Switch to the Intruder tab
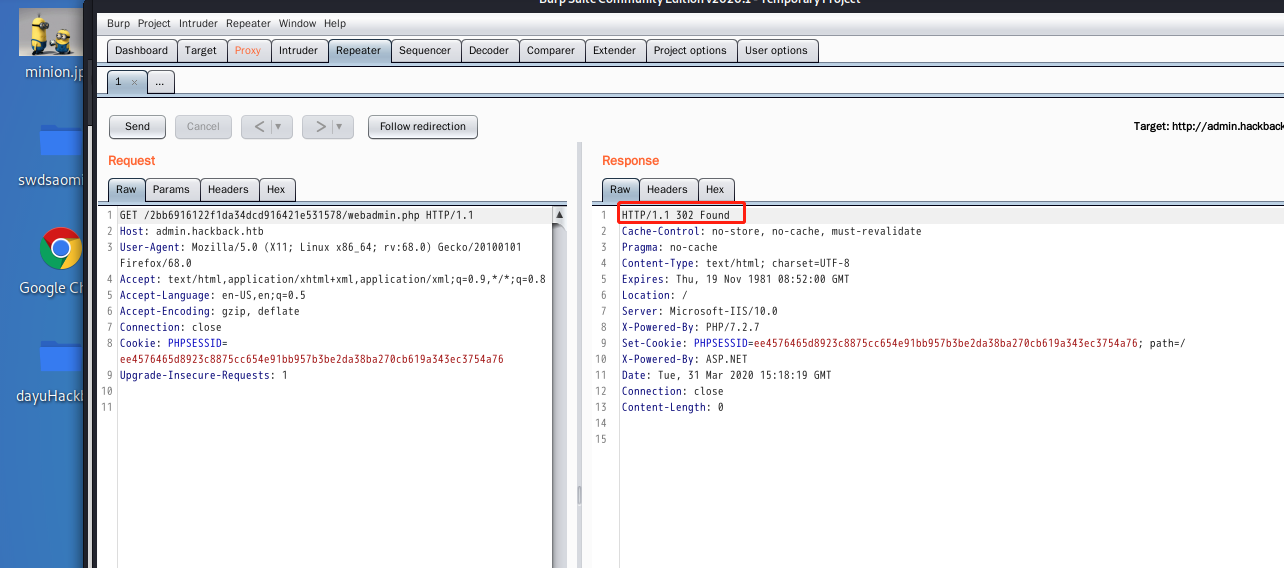The image size is (1284, 568). coord(298,50)
